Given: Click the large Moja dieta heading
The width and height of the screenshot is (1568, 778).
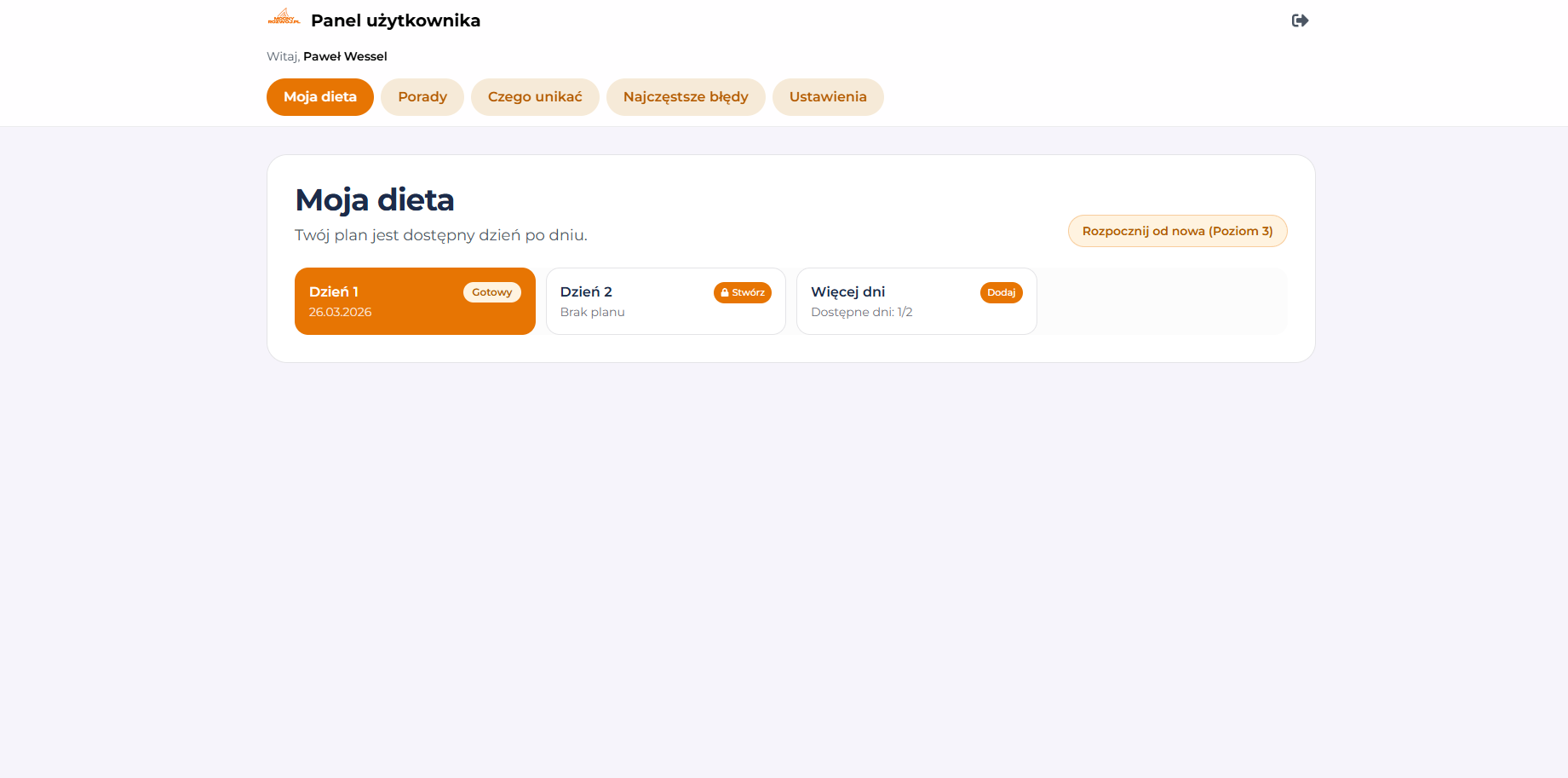Looking at the screenshot, I should (x=375, y=200).
